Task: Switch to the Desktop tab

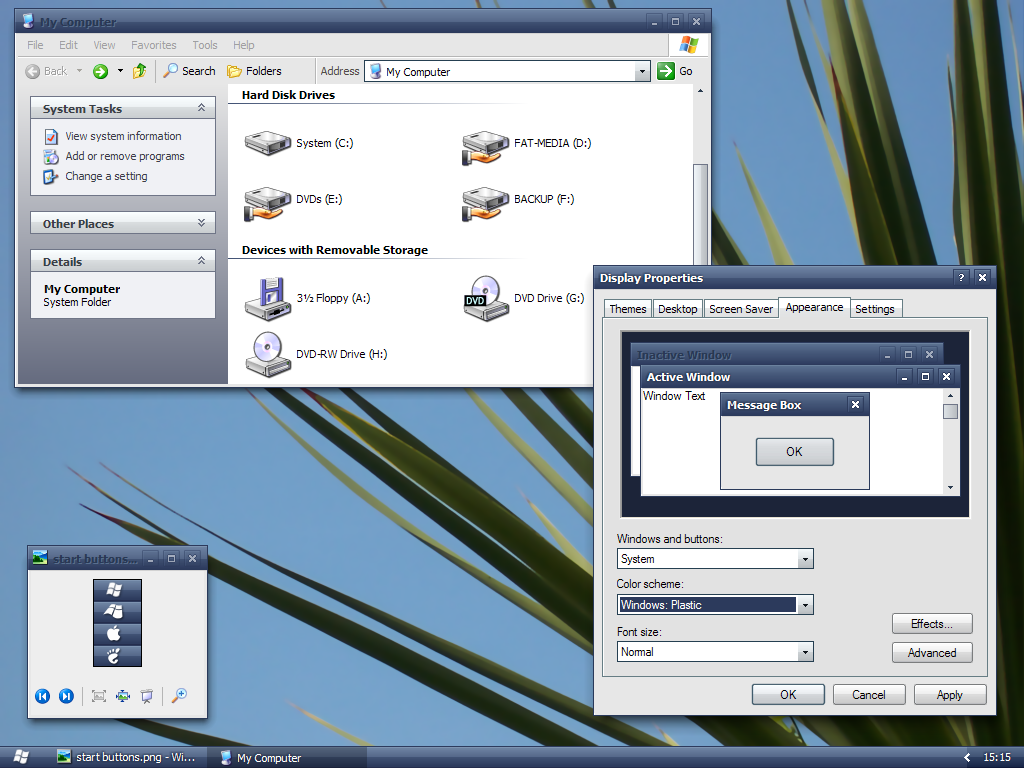Action: 677,309
